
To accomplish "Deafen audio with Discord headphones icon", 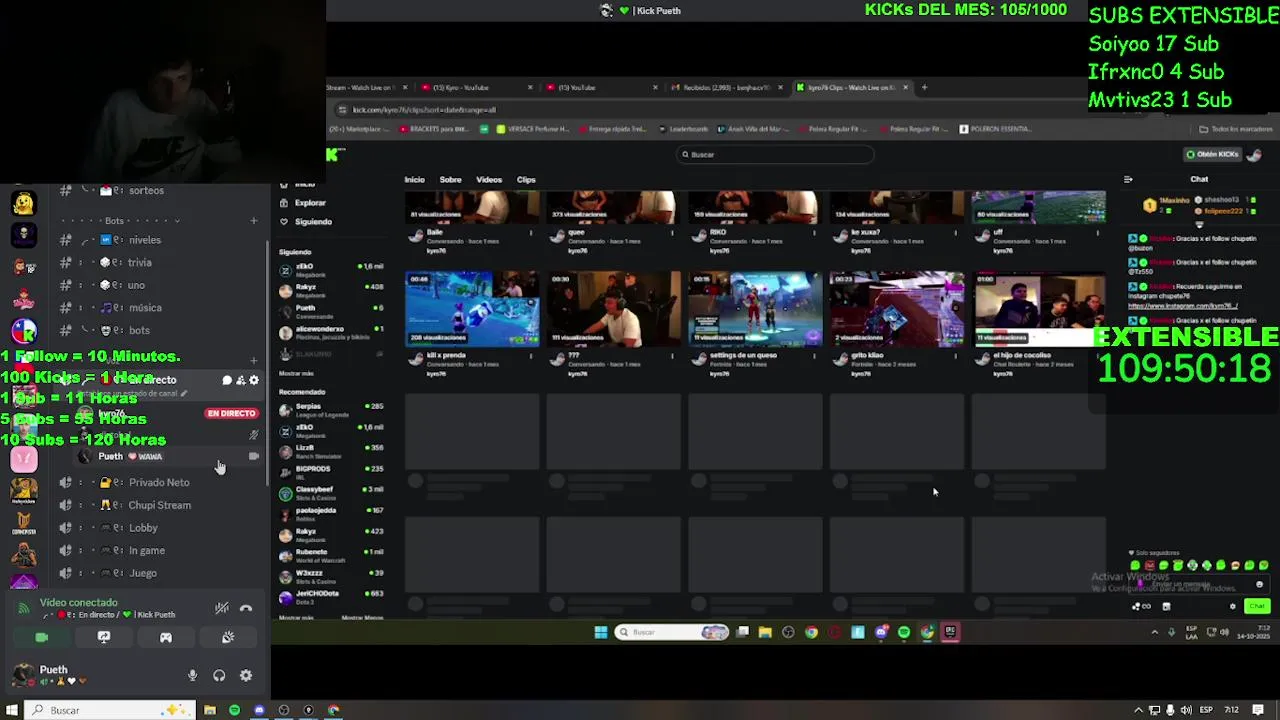I will point(219,676).
